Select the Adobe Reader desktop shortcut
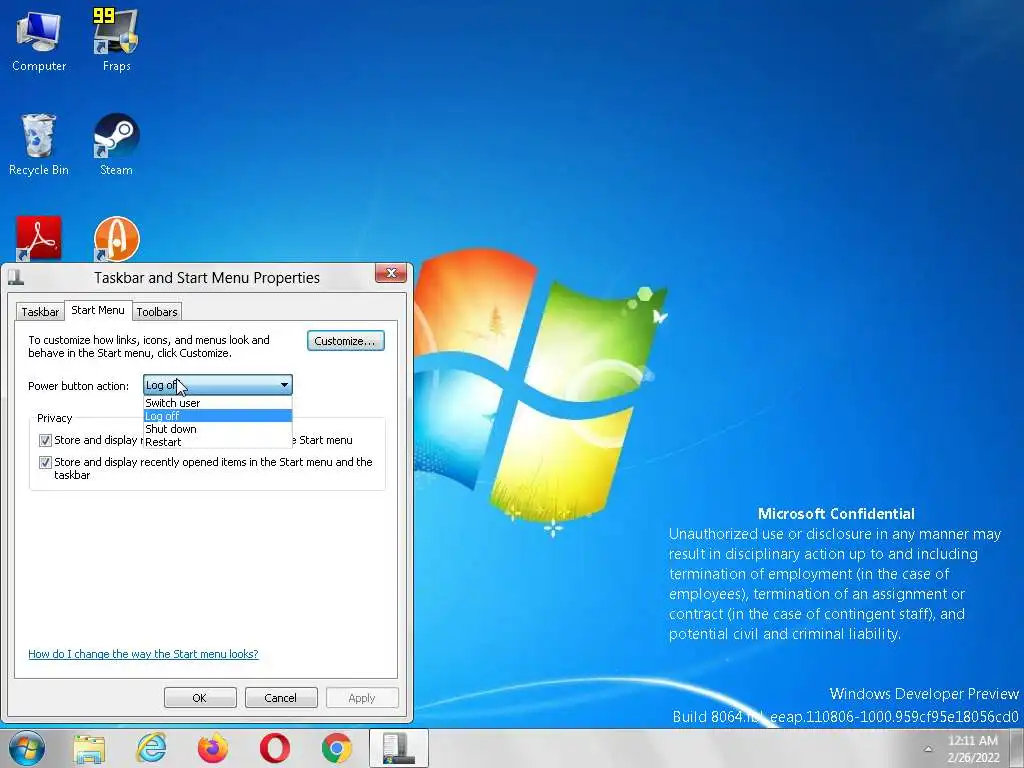This screenshot has height=768, width=1024. [x=39, y=238]
